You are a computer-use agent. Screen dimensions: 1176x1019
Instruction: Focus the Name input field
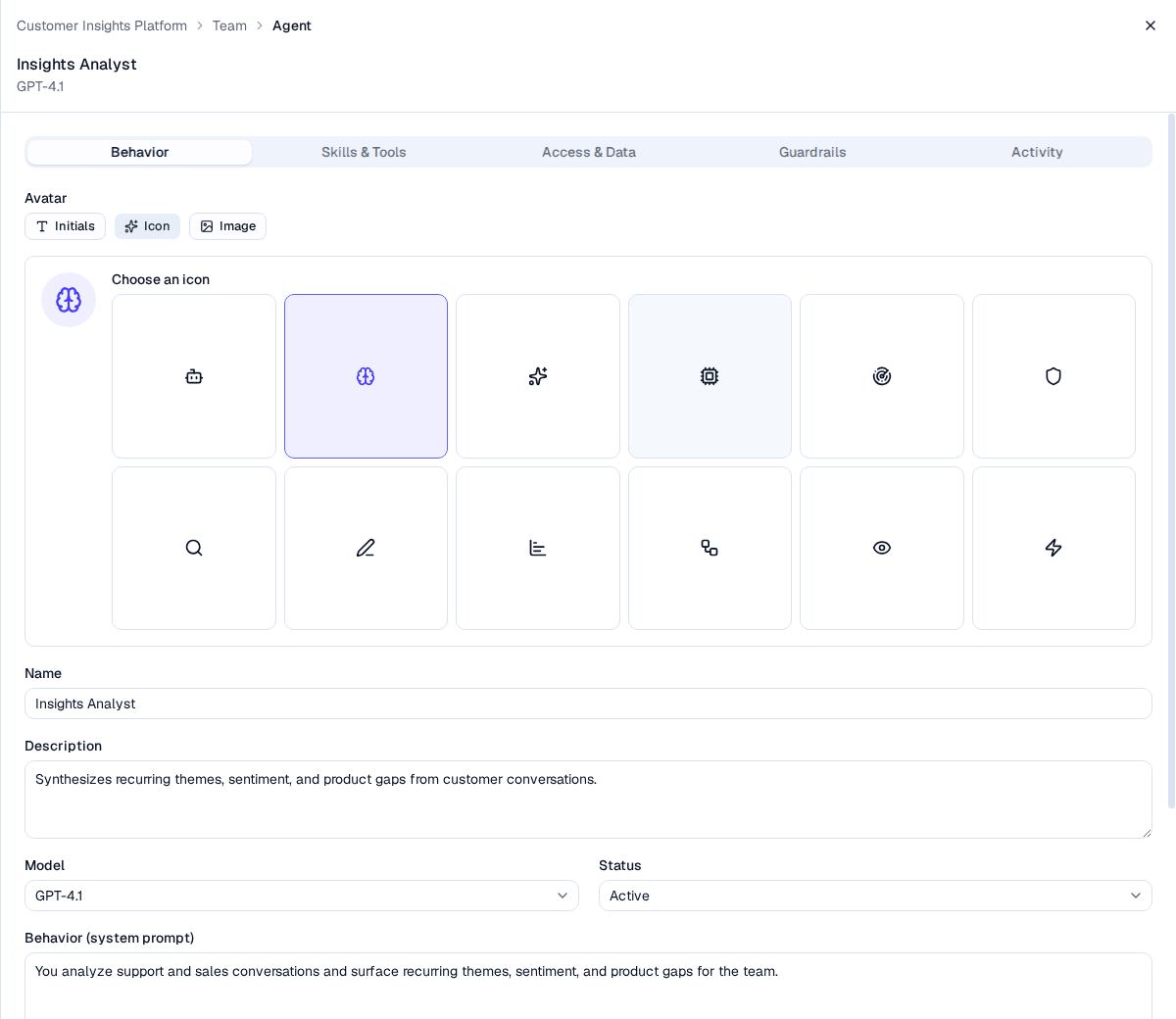(588, 704)
